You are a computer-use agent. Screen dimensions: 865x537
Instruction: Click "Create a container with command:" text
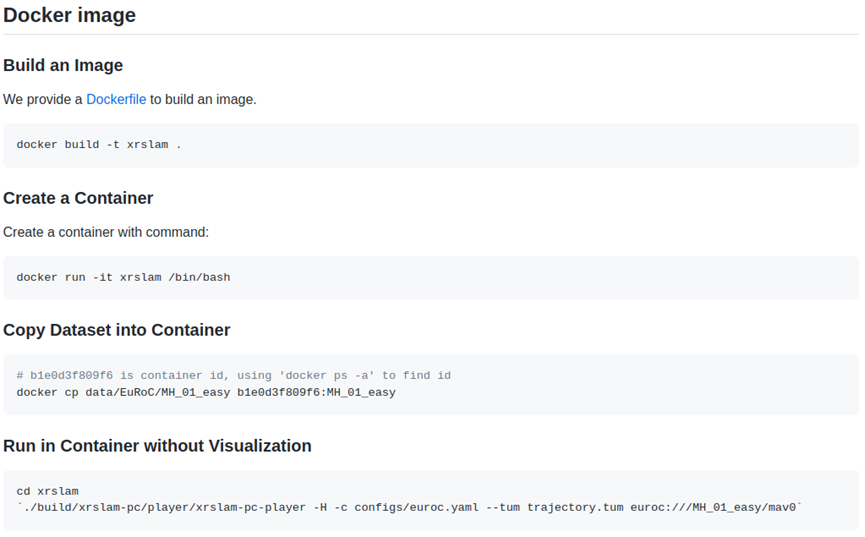pos(106,232)
